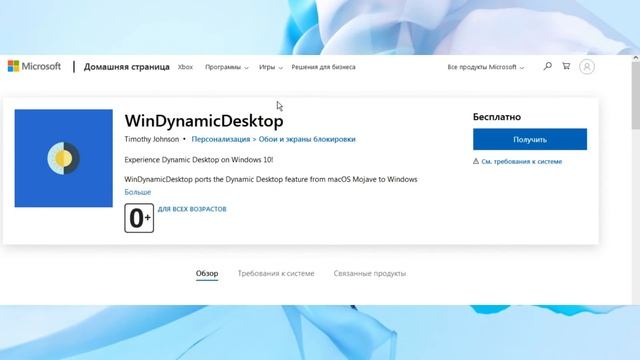Click the WinDynamicDesktop app icon image
Viewport: 640px width, 360px height.
pos(64,158)
